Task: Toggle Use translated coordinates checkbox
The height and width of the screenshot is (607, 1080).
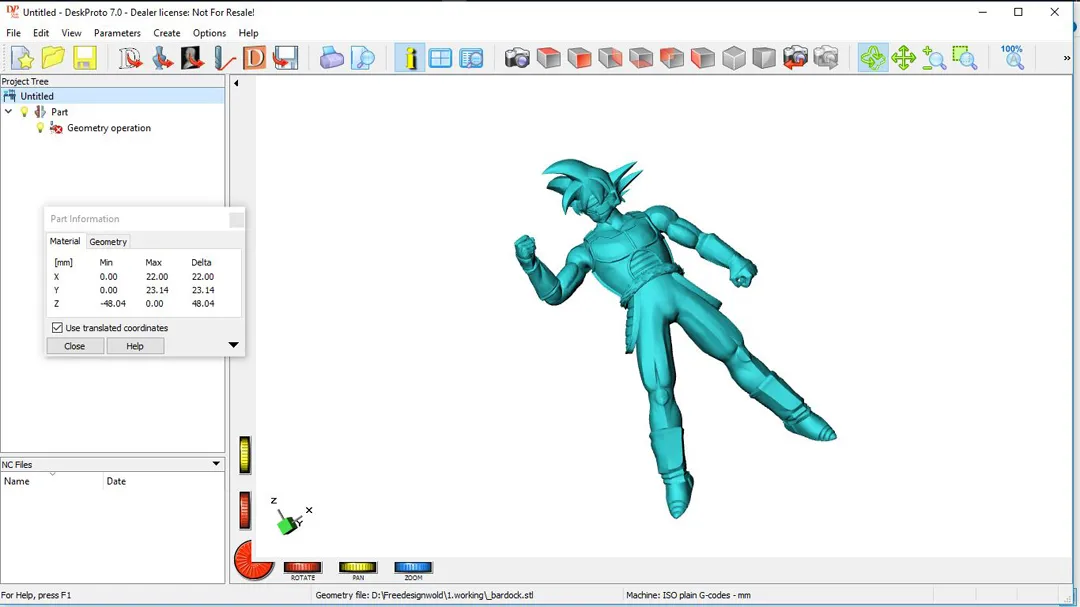Action: pos(57,328)
